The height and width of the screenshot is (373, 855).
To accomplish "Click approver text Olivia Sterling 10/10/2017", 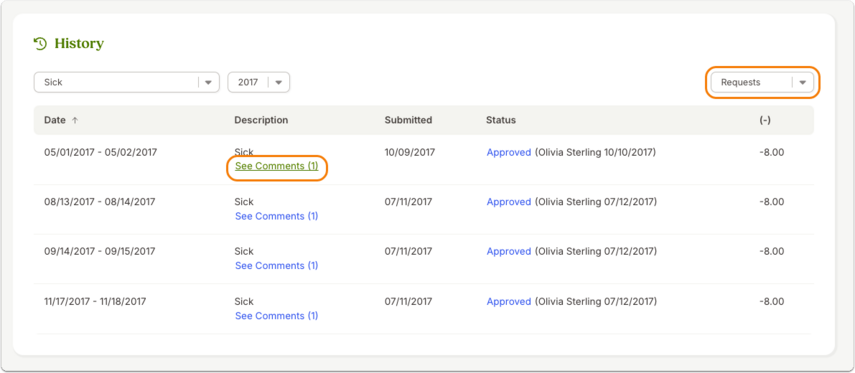I will coord(595,153).
